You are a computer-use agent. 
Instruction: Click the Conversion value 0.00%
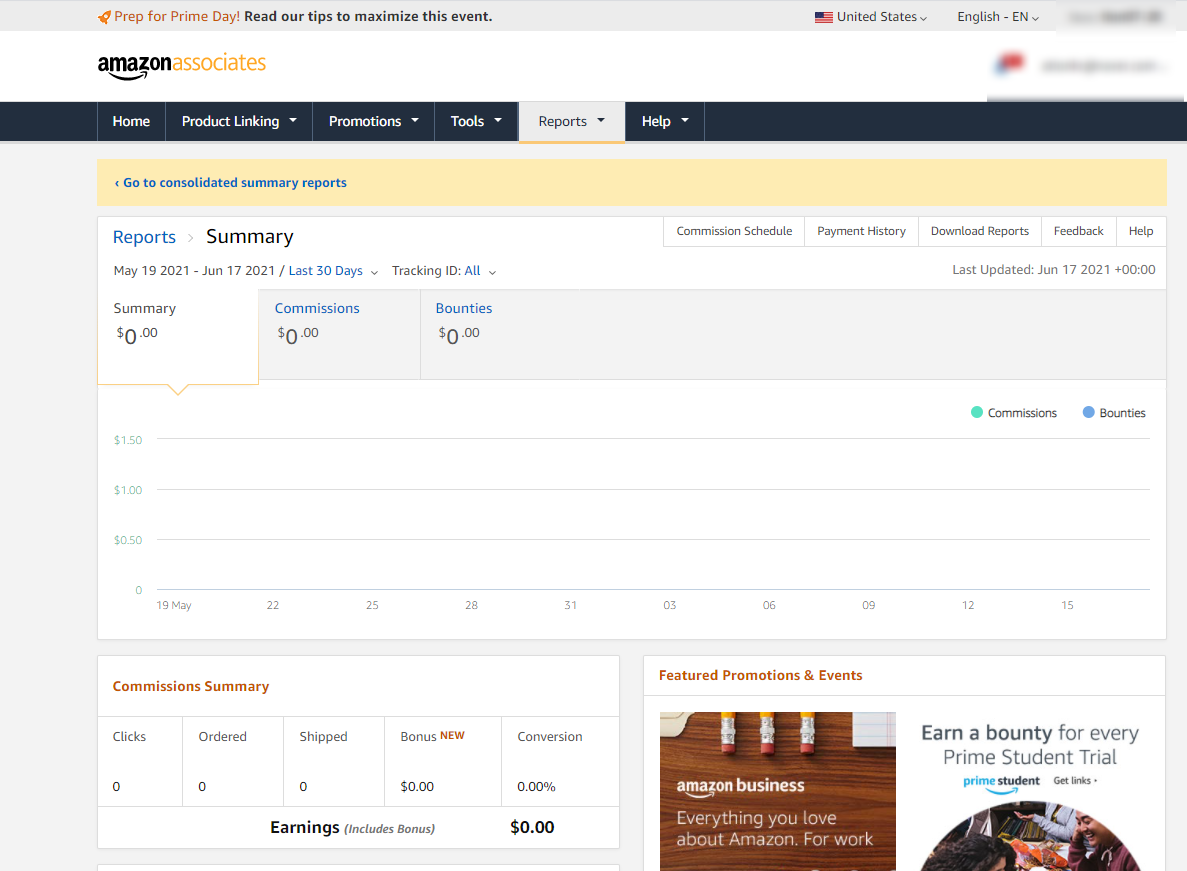pyautogui.click(x=536, y=786)
